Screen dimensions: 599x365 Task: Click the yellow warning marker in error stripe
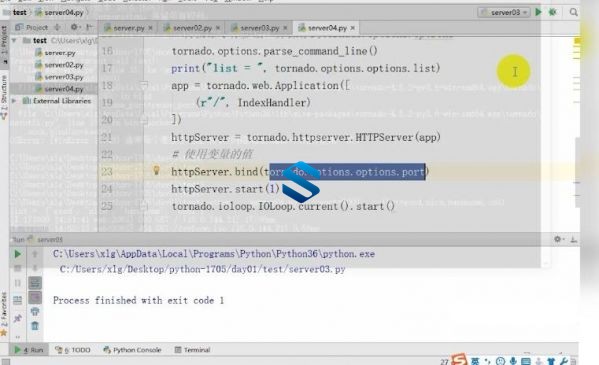pyautogui.click(x=577, y=41)
